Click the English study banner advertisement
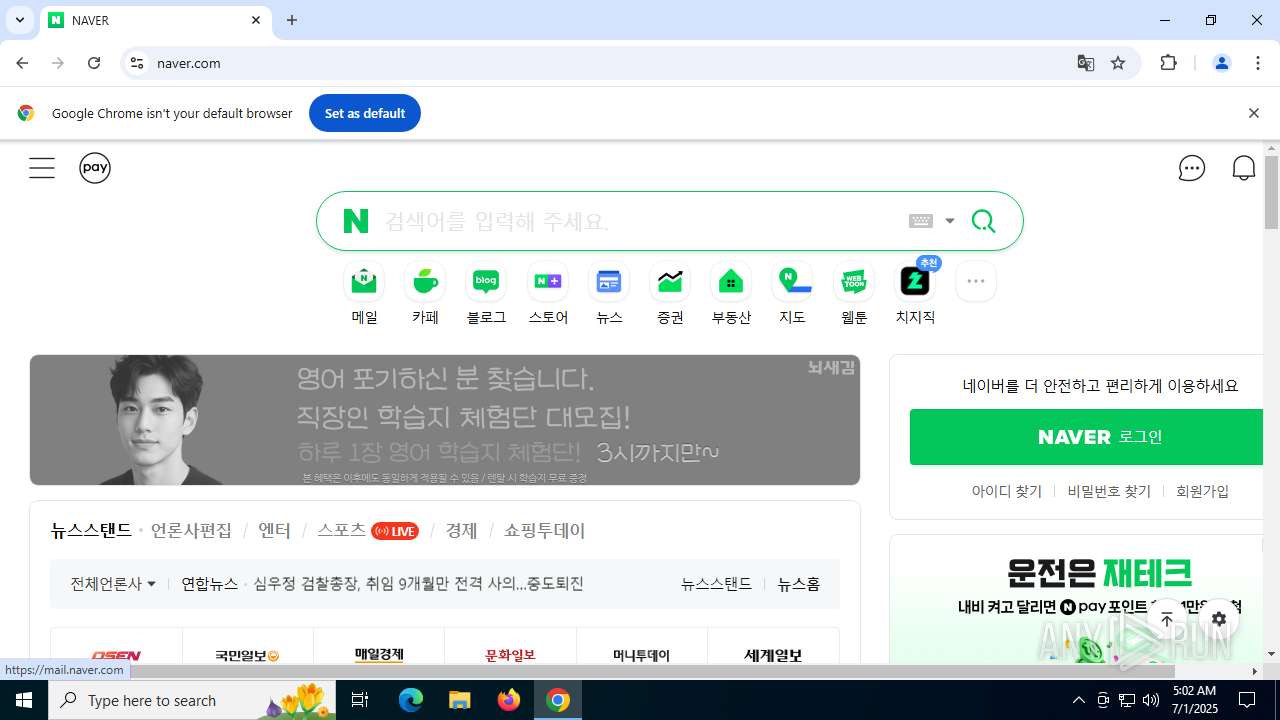 (445, 420)
